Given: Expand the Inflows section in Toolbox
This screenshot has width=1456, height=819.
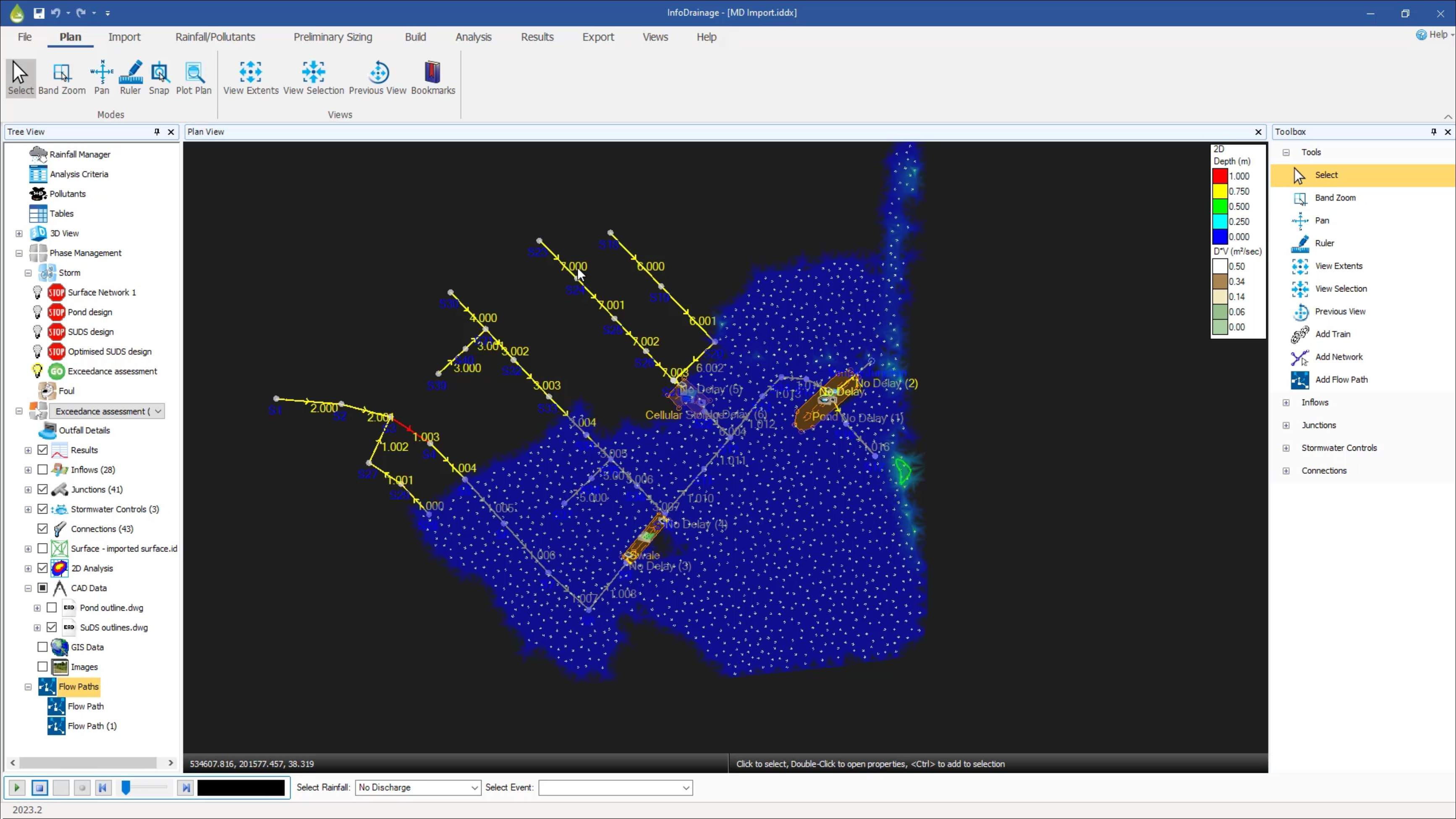Looking at the screenshot, I should pyautogui.click(x=1286, y=402).
